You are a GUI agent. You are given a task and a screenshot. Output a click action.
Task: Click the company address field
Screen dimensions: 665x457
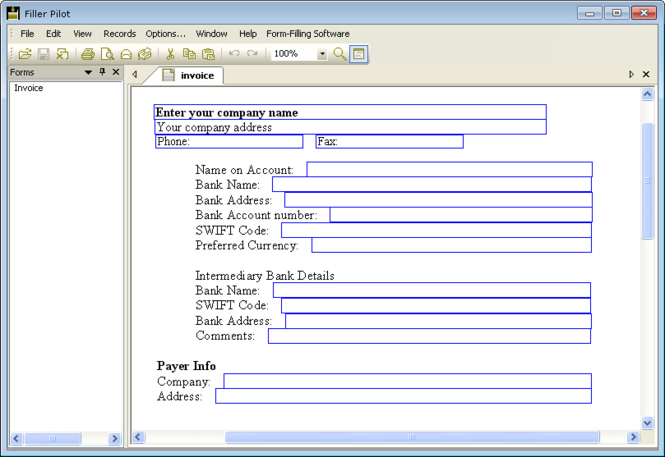coord(350,127)
